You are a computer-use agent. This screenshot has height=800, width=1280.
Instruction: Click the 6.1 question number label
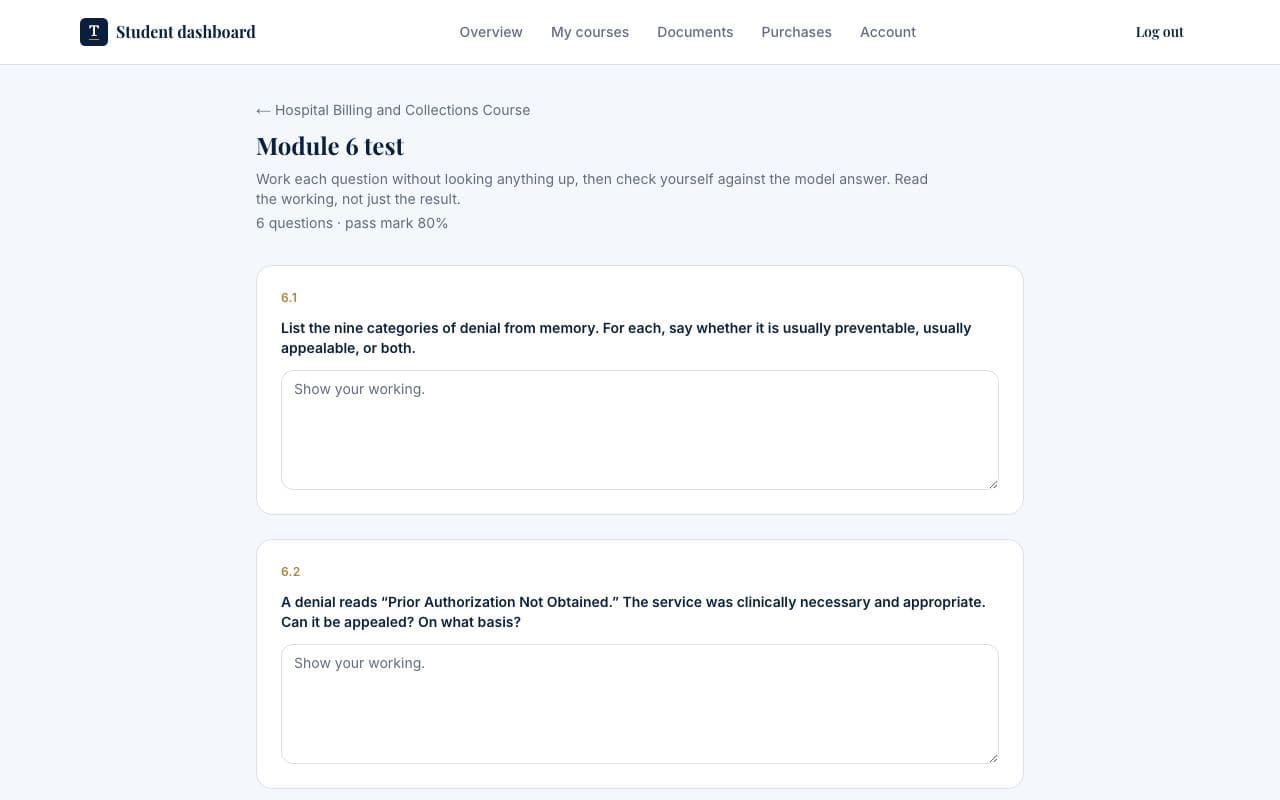[x=289, y=298]
